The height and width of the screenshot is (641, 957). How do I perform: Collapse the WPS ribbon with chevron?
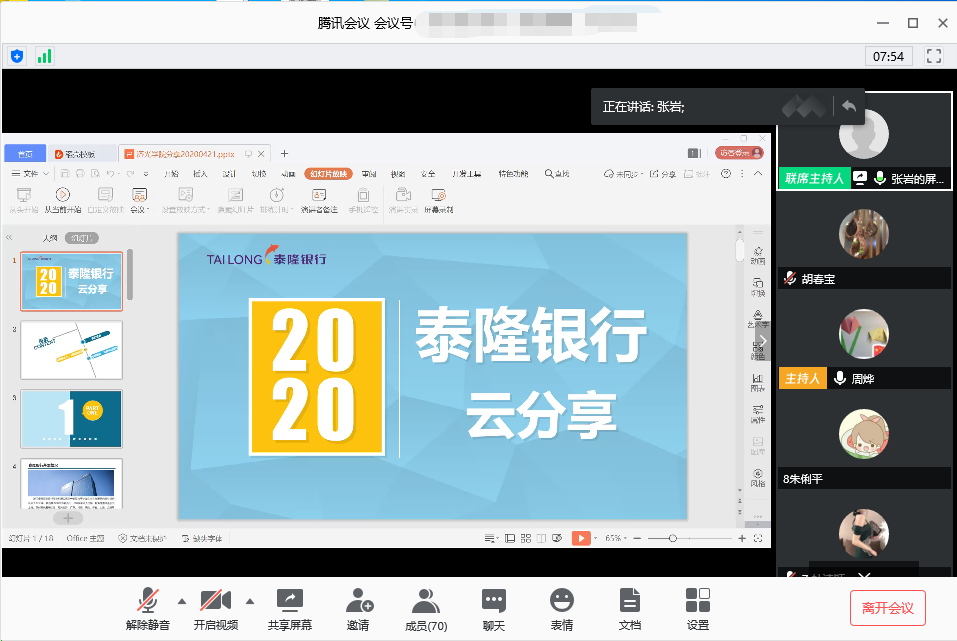[758, 174]
